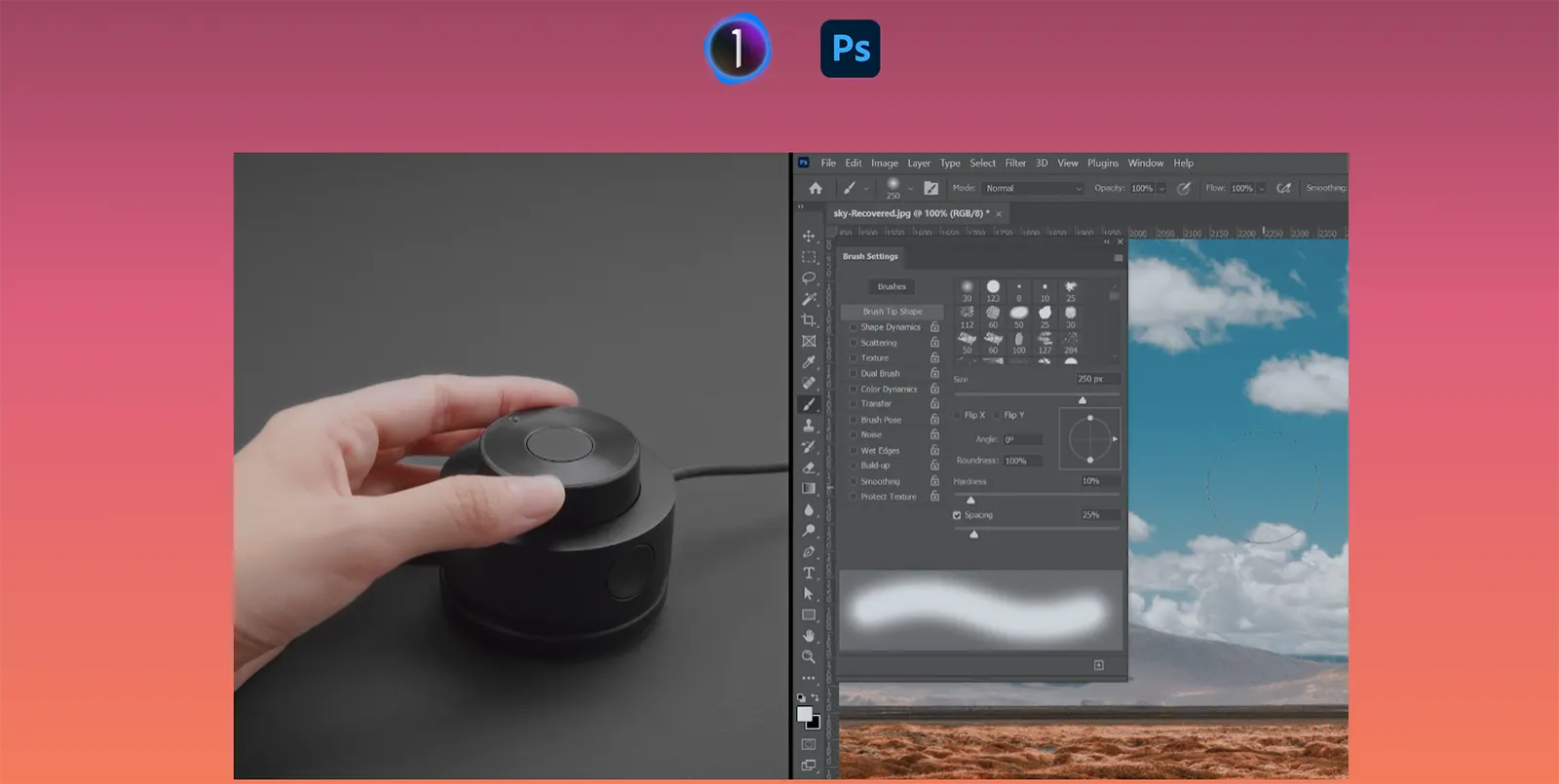Select the Pen tool

pyautogui.click(x=809, y=551)
